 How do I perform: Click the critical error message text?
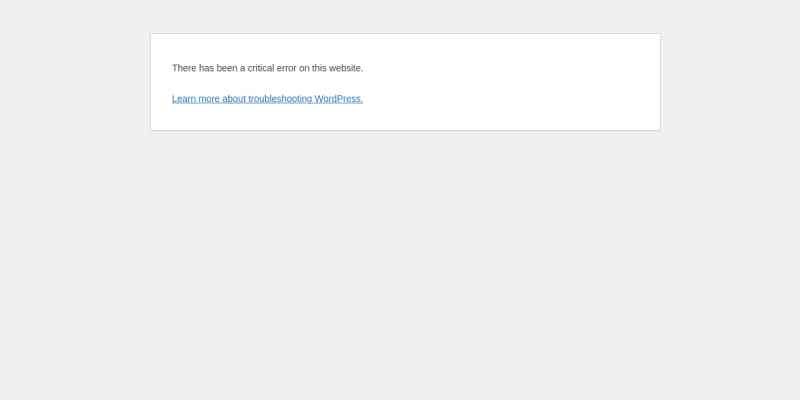click(x=267, y=68)
